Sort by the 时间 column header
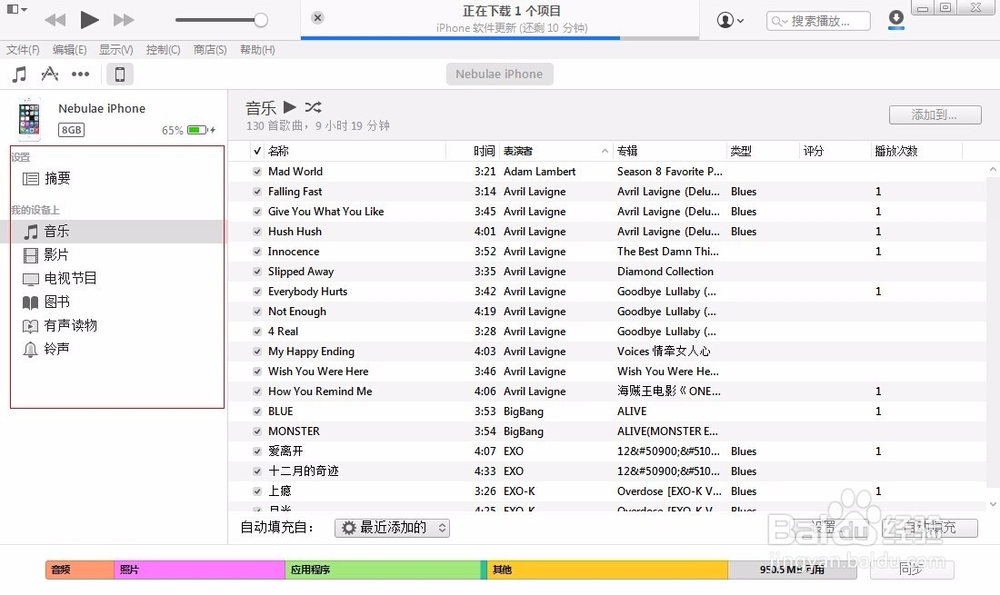 [x=484, y=151]
